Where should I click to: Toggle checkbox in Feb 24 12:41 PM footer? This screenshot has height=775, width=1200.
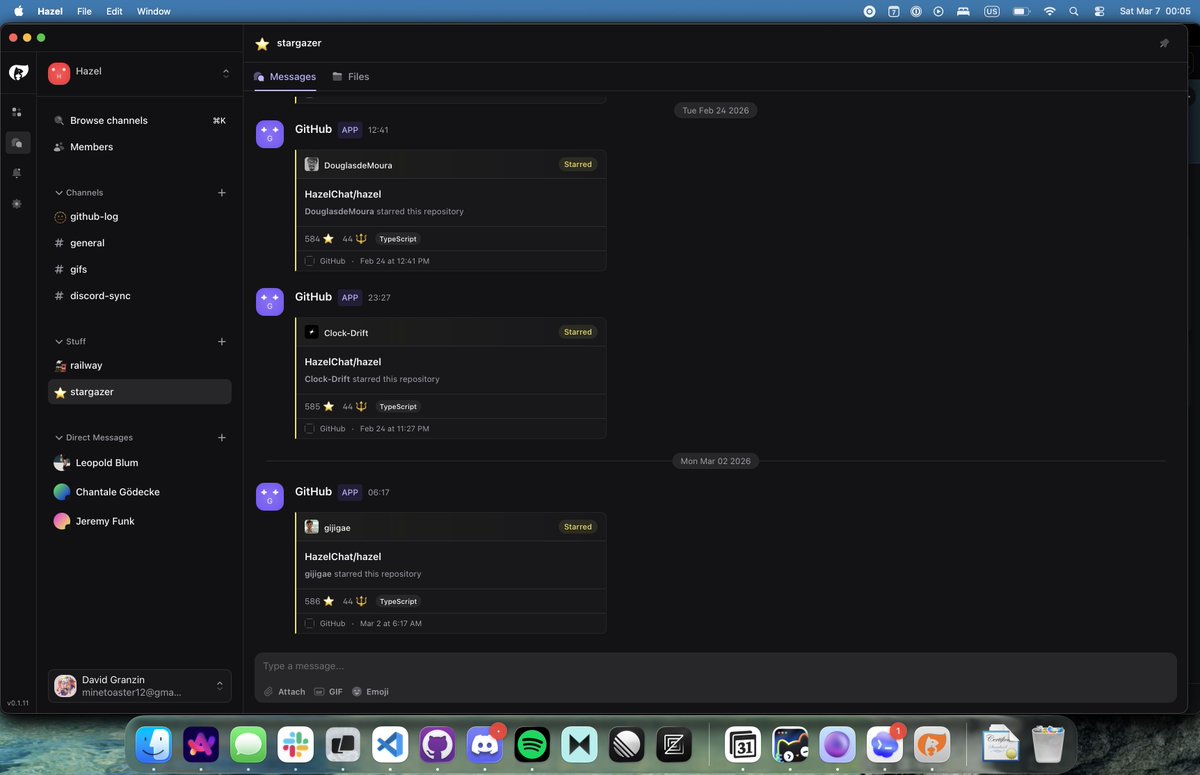(310, 261)
